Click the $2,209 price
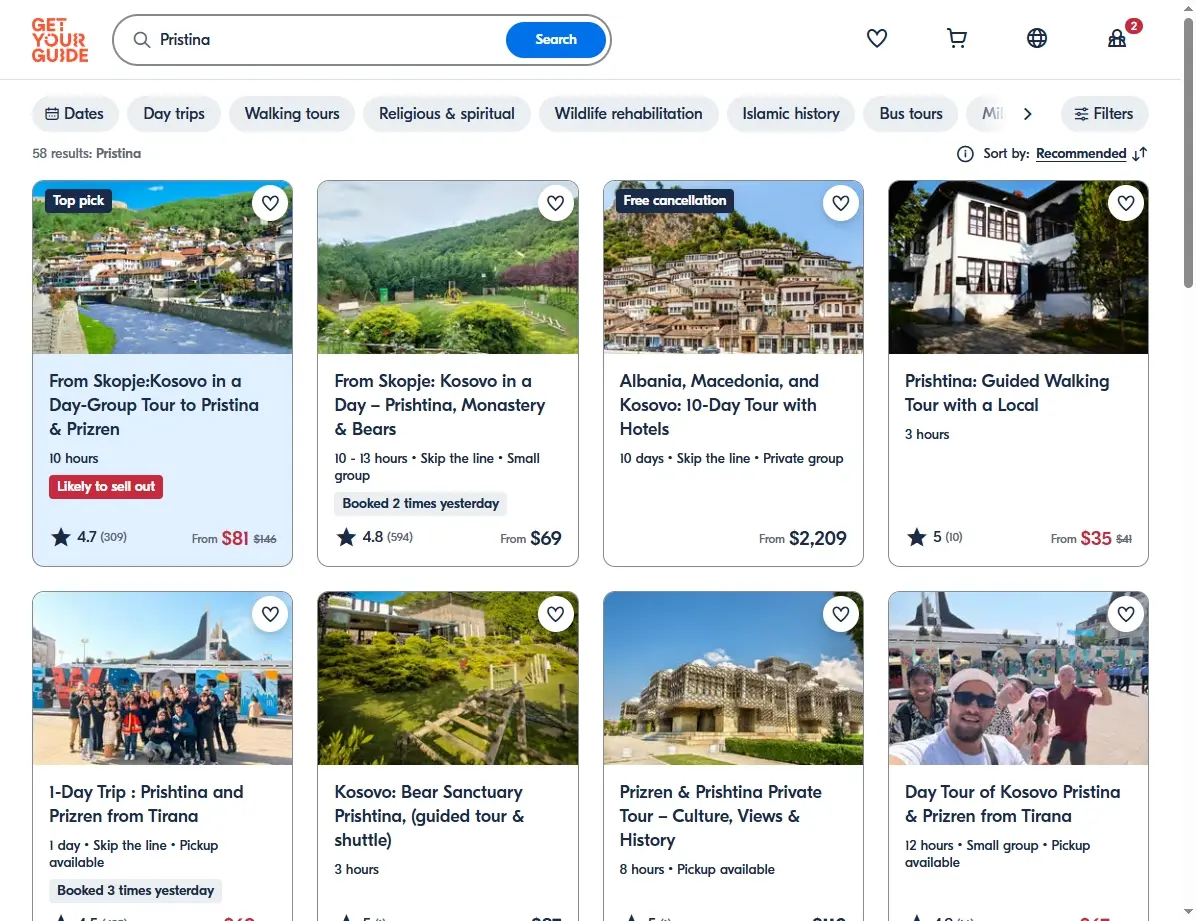This screenshot has width=1196, height=921. 818,538
